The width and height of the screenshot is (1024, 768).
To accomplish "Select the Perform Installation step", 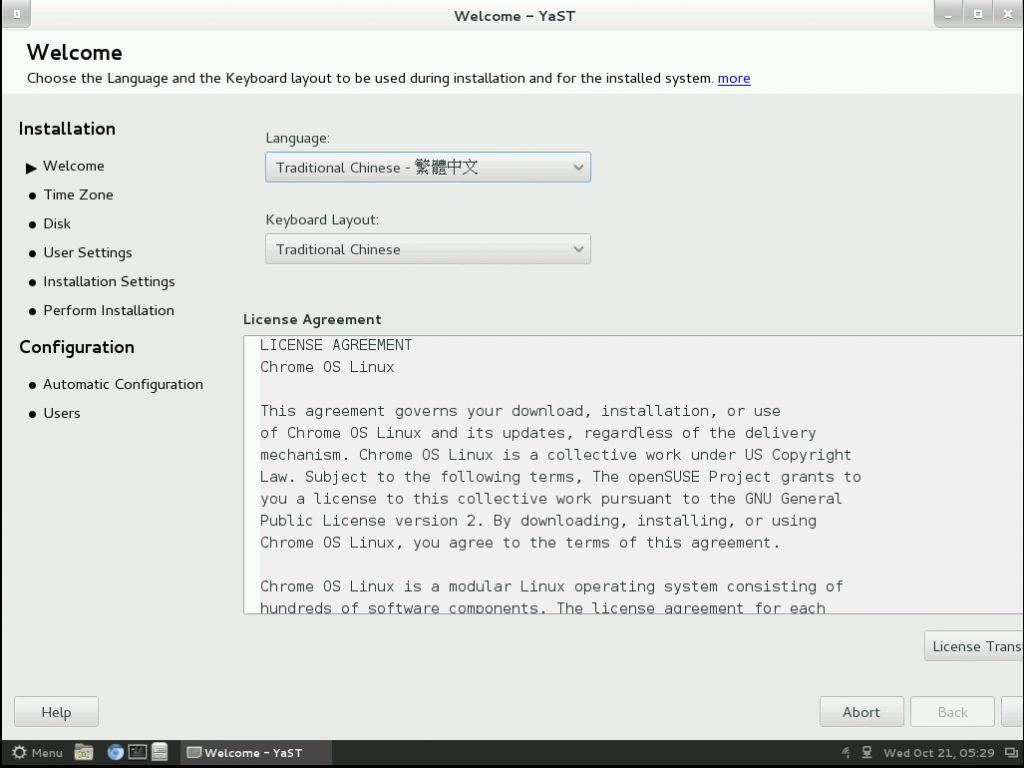I will (x=108, y=310).
